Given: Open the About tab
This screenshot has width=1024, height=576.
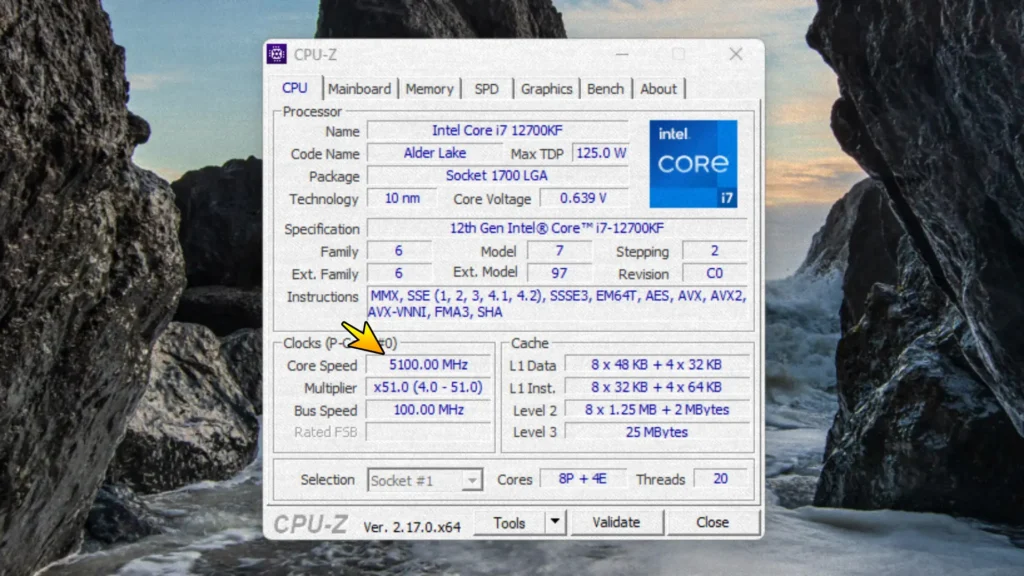Looking at the screenshot, I should point(658,89).
